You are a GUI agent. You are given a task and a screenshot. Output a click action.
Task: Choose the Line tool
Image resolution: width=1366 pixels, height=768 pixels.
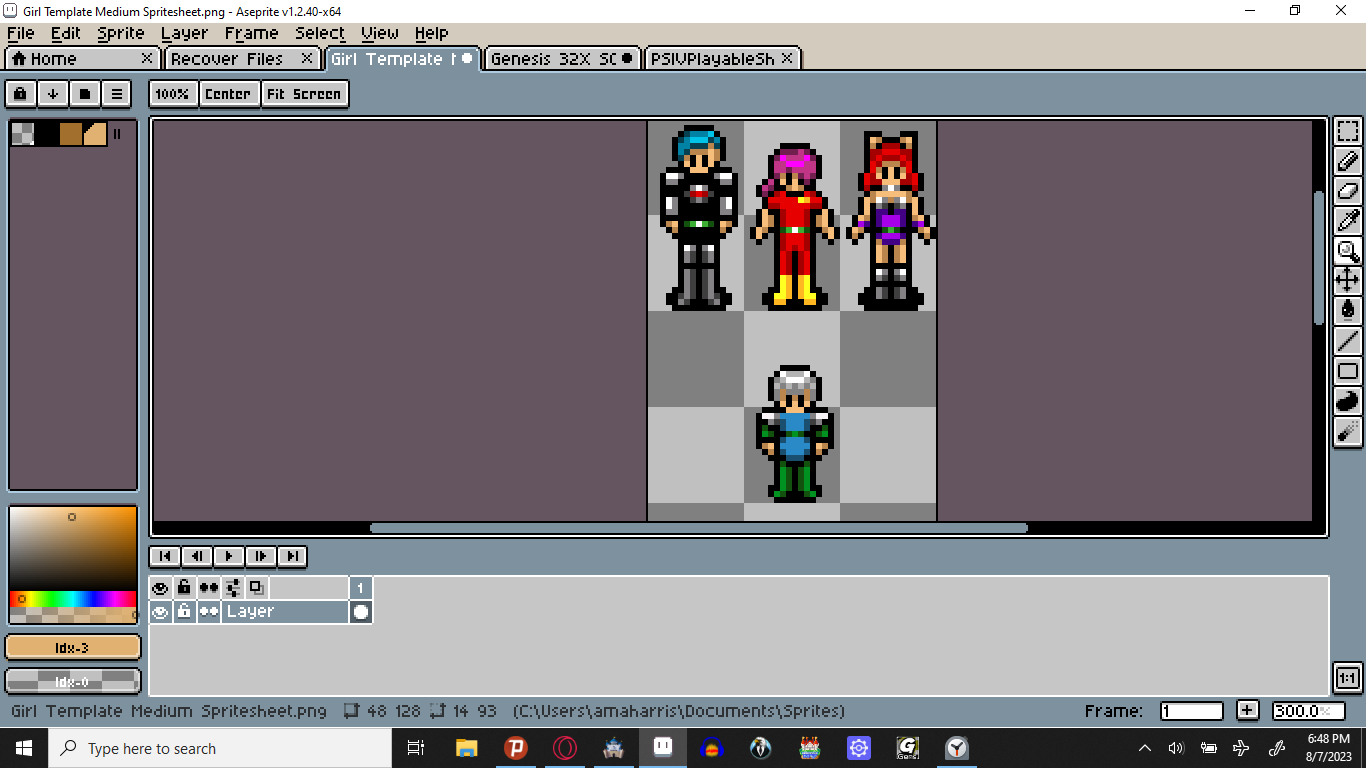(1347, 340)
